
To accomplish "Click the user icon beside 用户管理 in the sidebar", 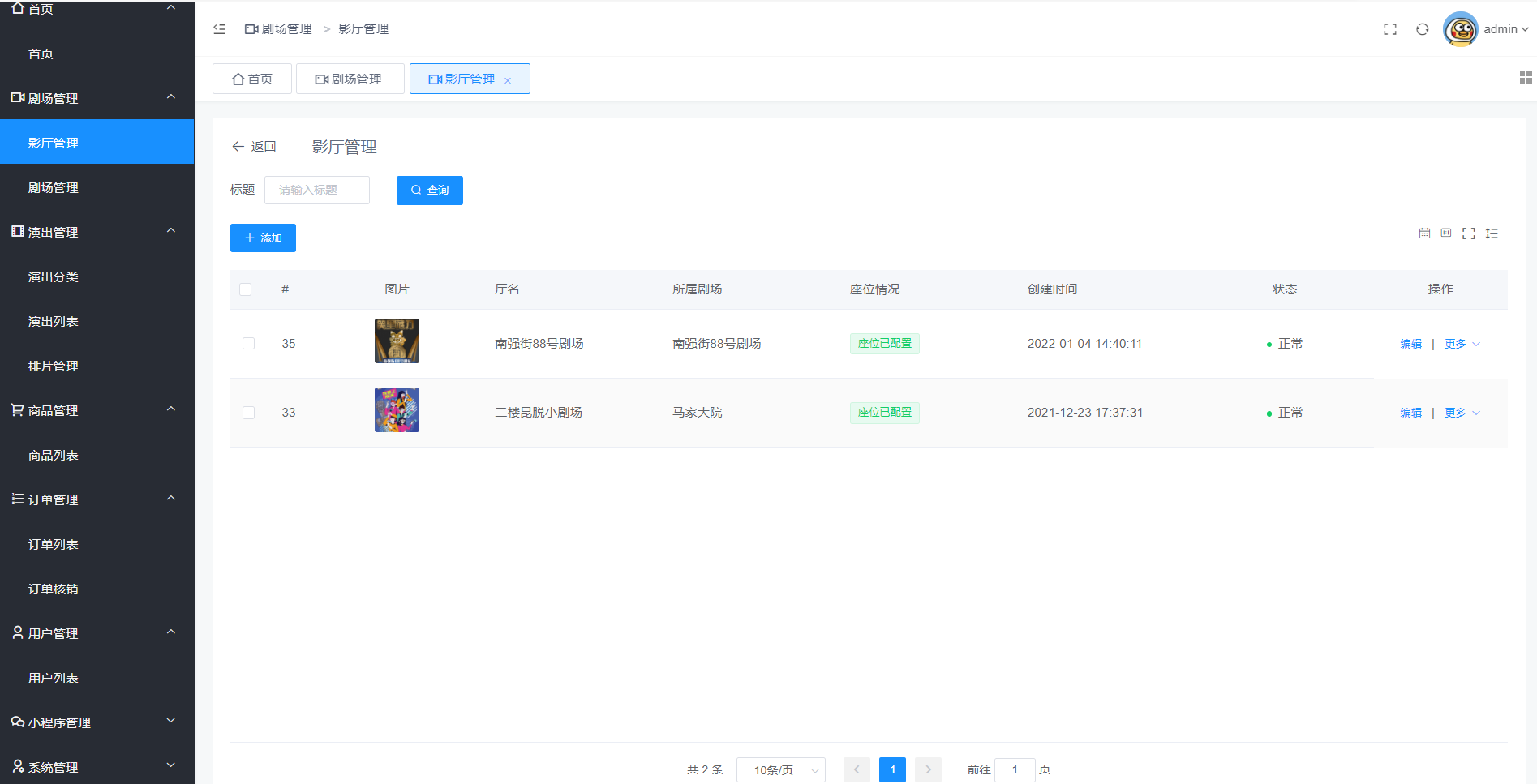I will click(x=18, y=632).
